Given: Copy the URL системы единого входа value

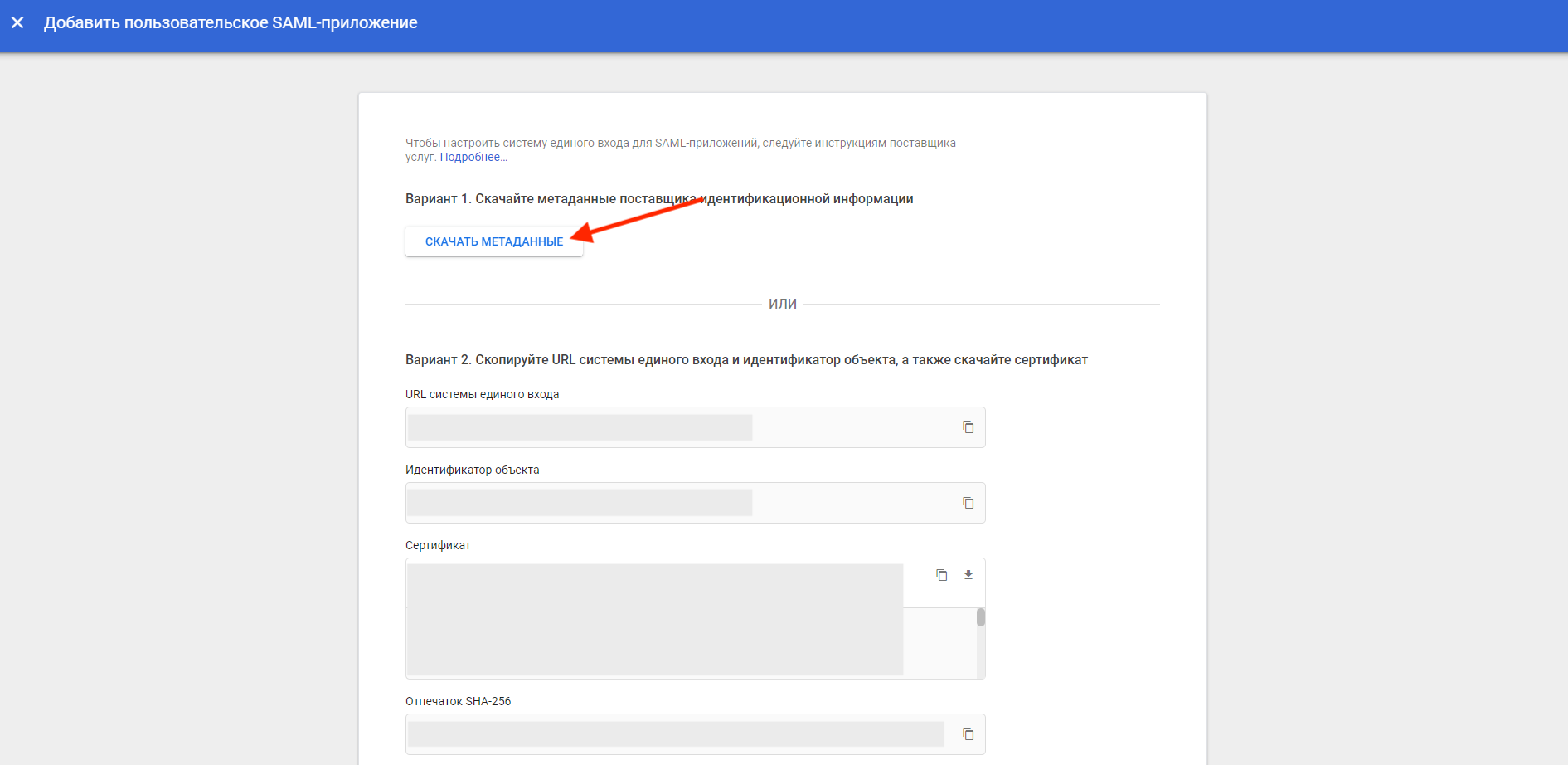Looking at the screenshot, I should click(x=968, y=427).
